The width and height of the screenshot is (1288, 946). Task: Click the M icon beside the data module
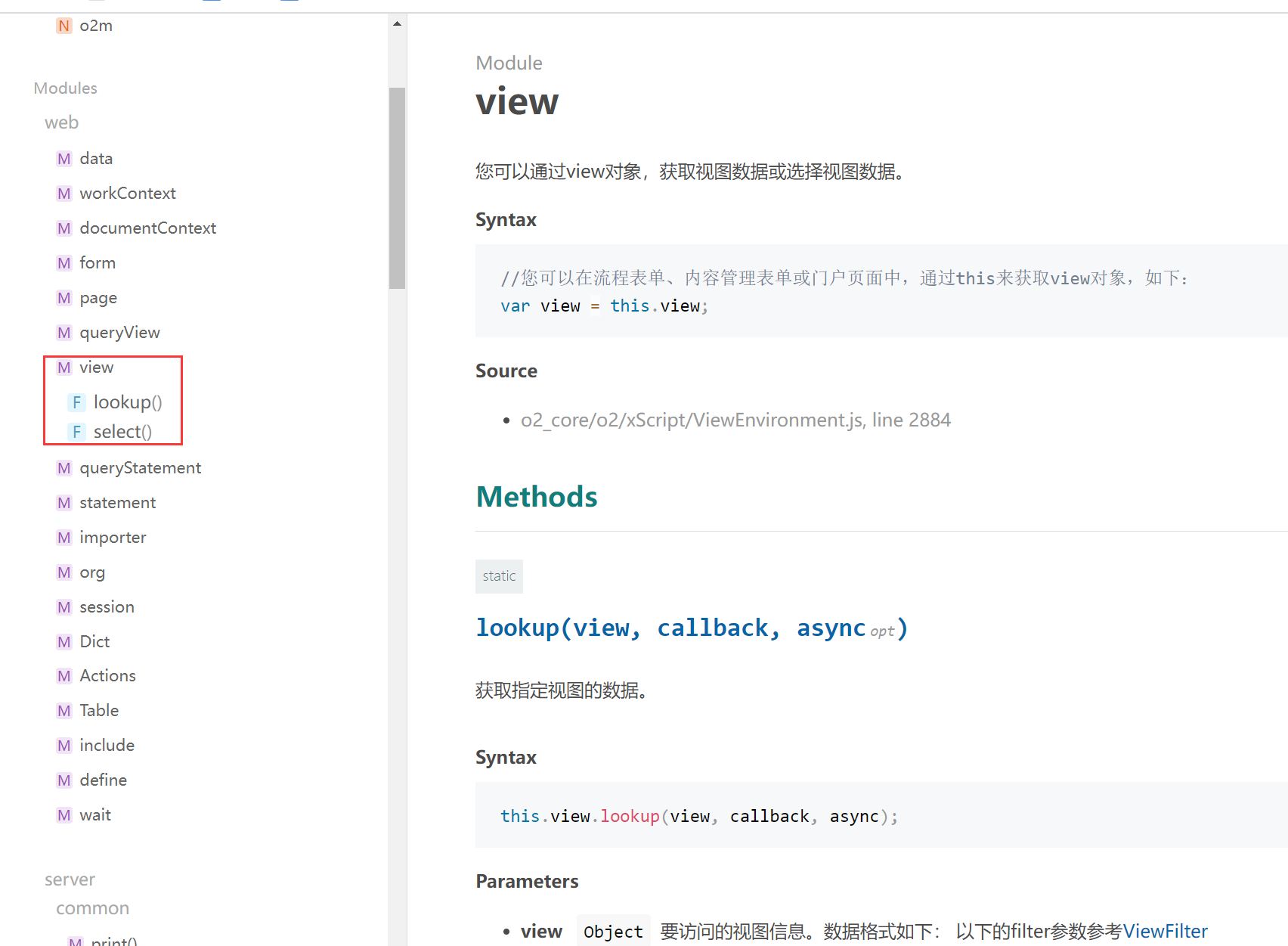coord(63,158)
